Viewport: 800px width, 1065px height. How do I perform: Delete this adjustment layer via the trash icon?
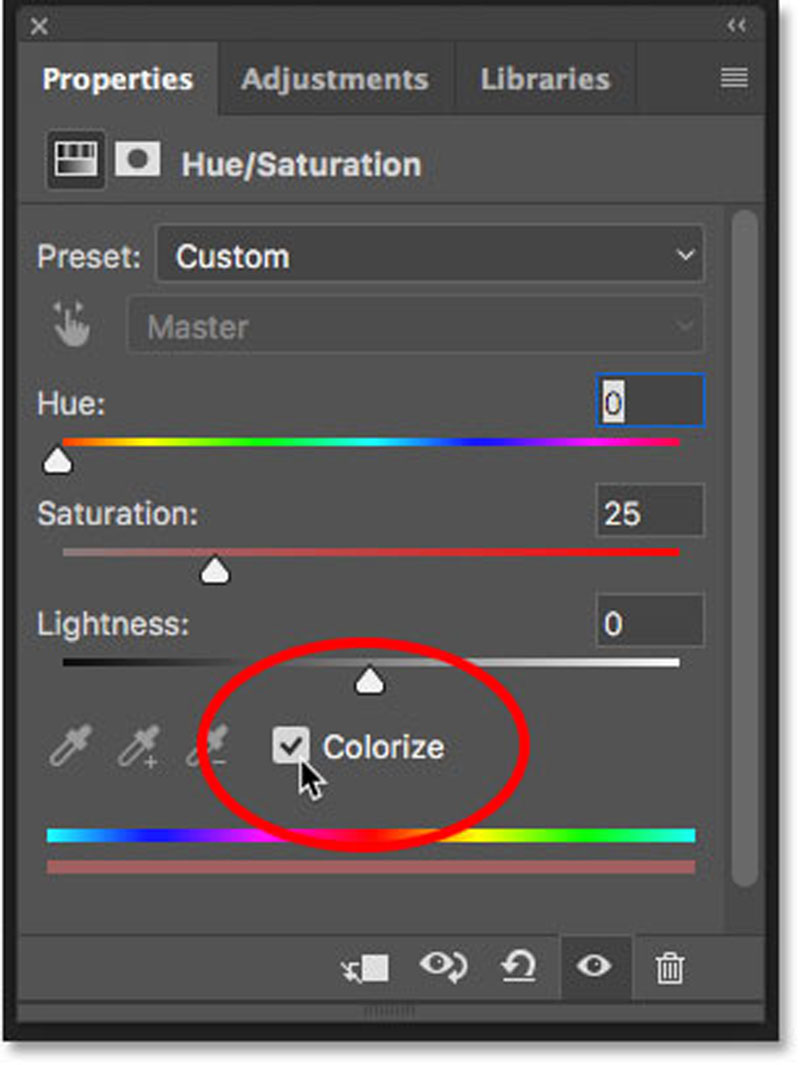669,967
